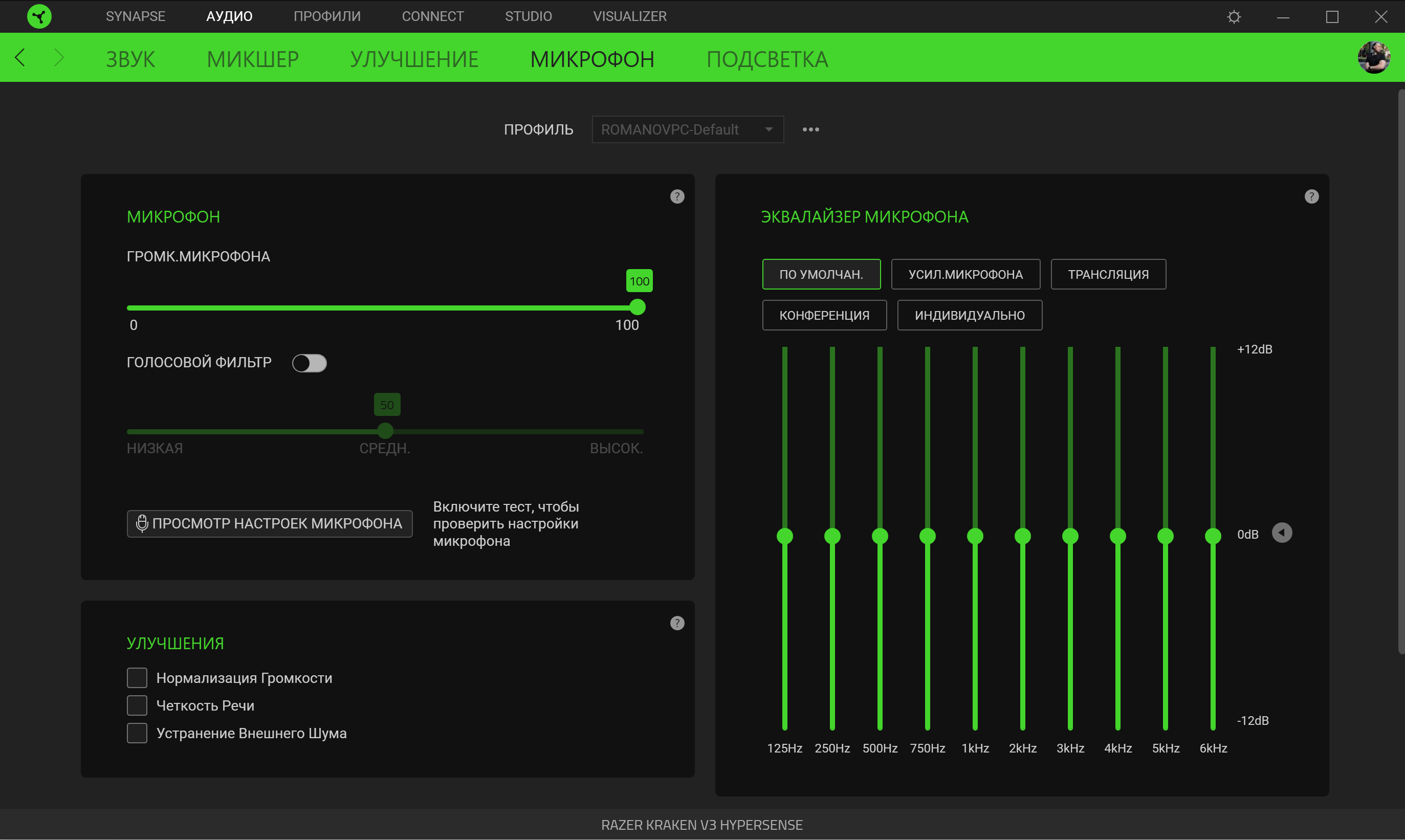This screenshot has height=840, width=1405.
Task: Open profile options three-dots menu
Action: (810, 129)
